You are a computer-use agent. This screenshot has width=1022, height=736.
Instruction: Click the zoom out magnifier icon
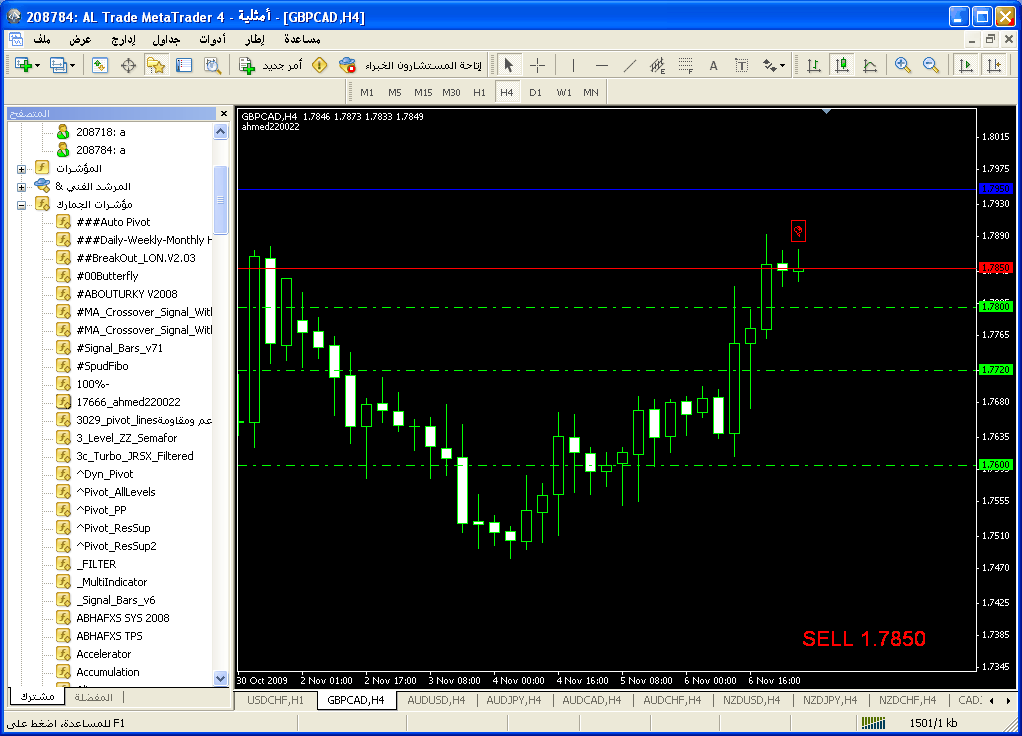click(931, 65)
